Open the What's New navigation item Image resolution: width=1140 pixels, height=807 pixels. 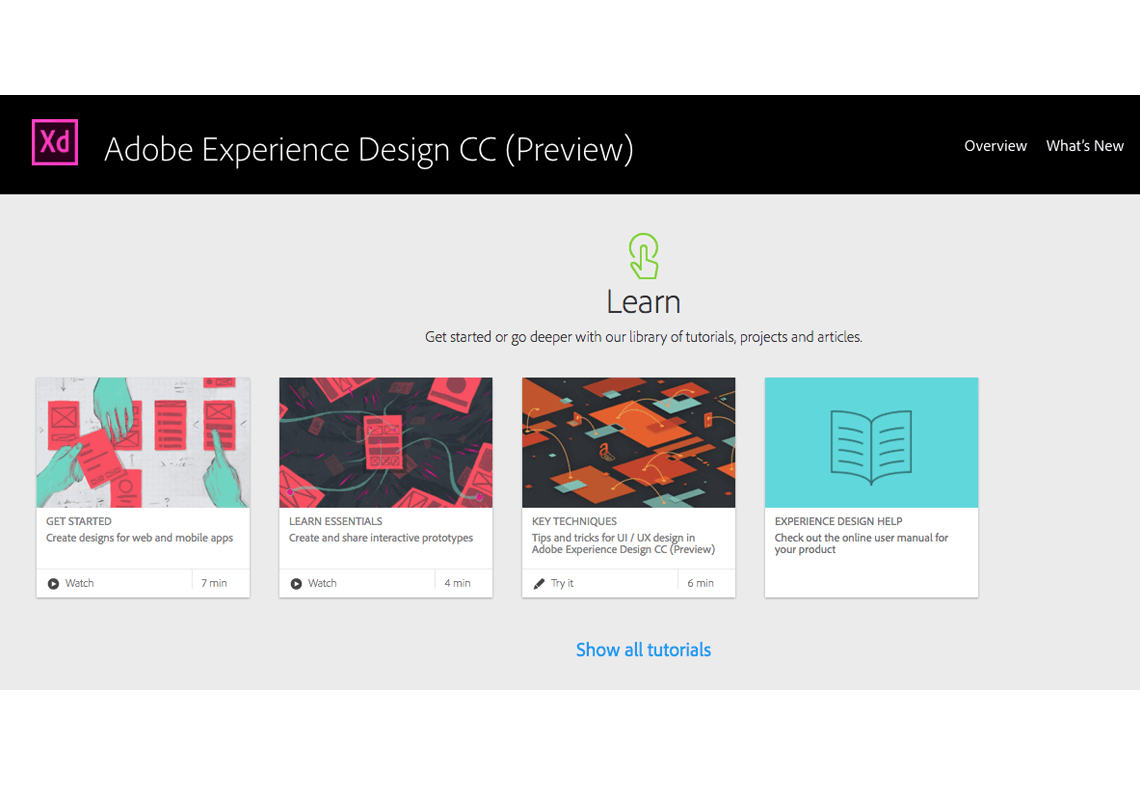click(x=1085, y=145)
